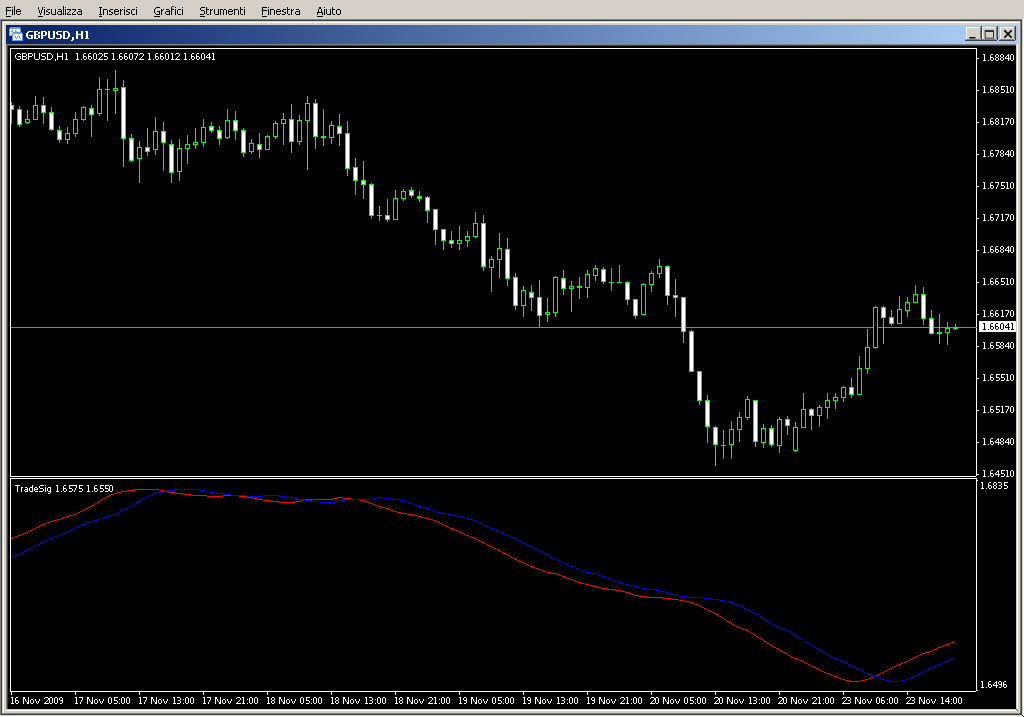The image size is (1024, 717).
Task: Click the GBPUSD,H1 chart window icon
Action: 16,34
